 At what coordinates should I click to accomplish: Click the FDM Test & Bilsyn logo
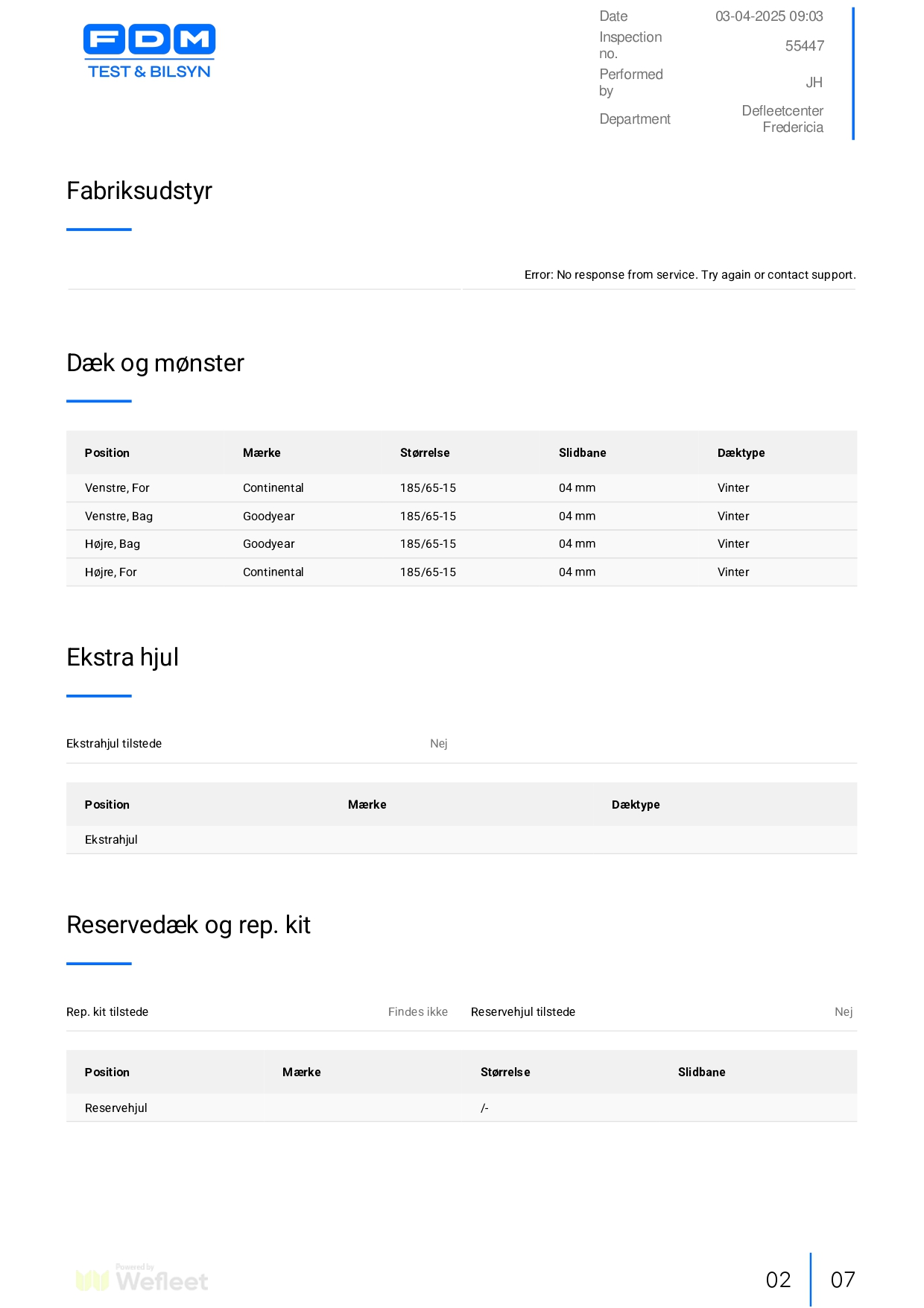click(149, 51)
